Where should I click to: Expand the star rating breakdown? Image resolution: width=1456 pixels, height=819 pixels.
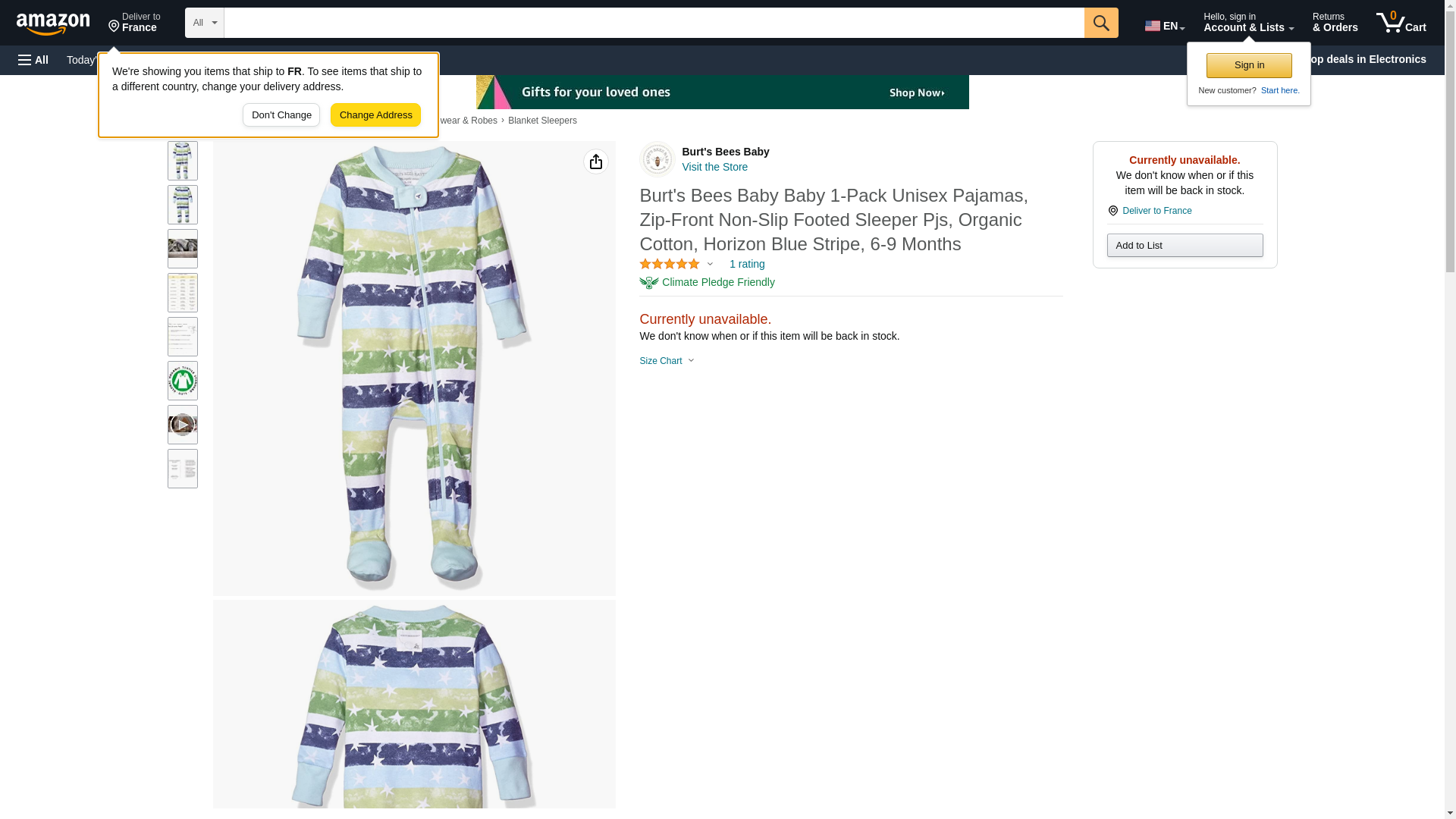click(x=676, y=264)
